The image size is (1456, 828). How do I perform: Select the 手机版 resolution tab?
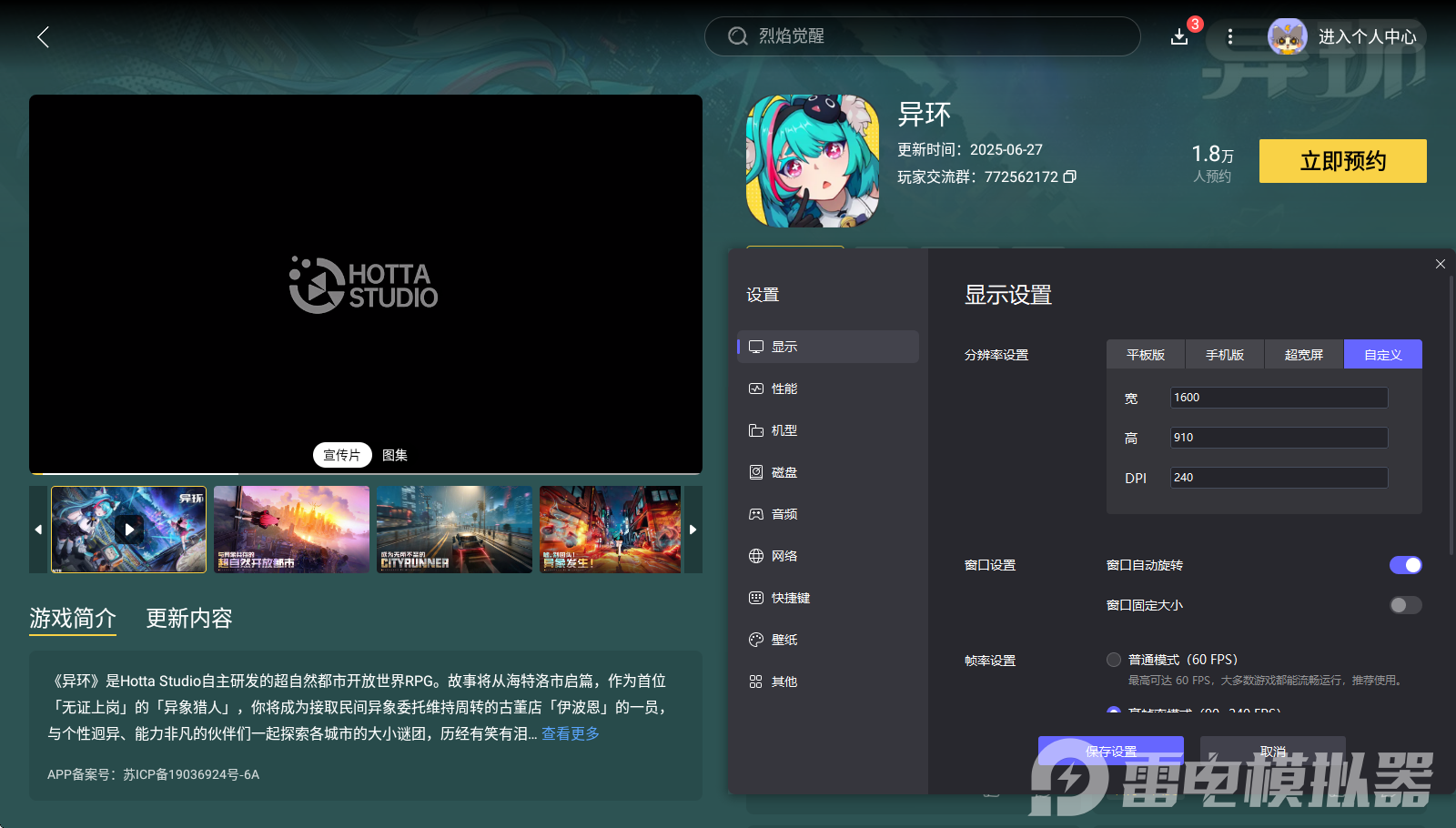[x=1224, y=355]
